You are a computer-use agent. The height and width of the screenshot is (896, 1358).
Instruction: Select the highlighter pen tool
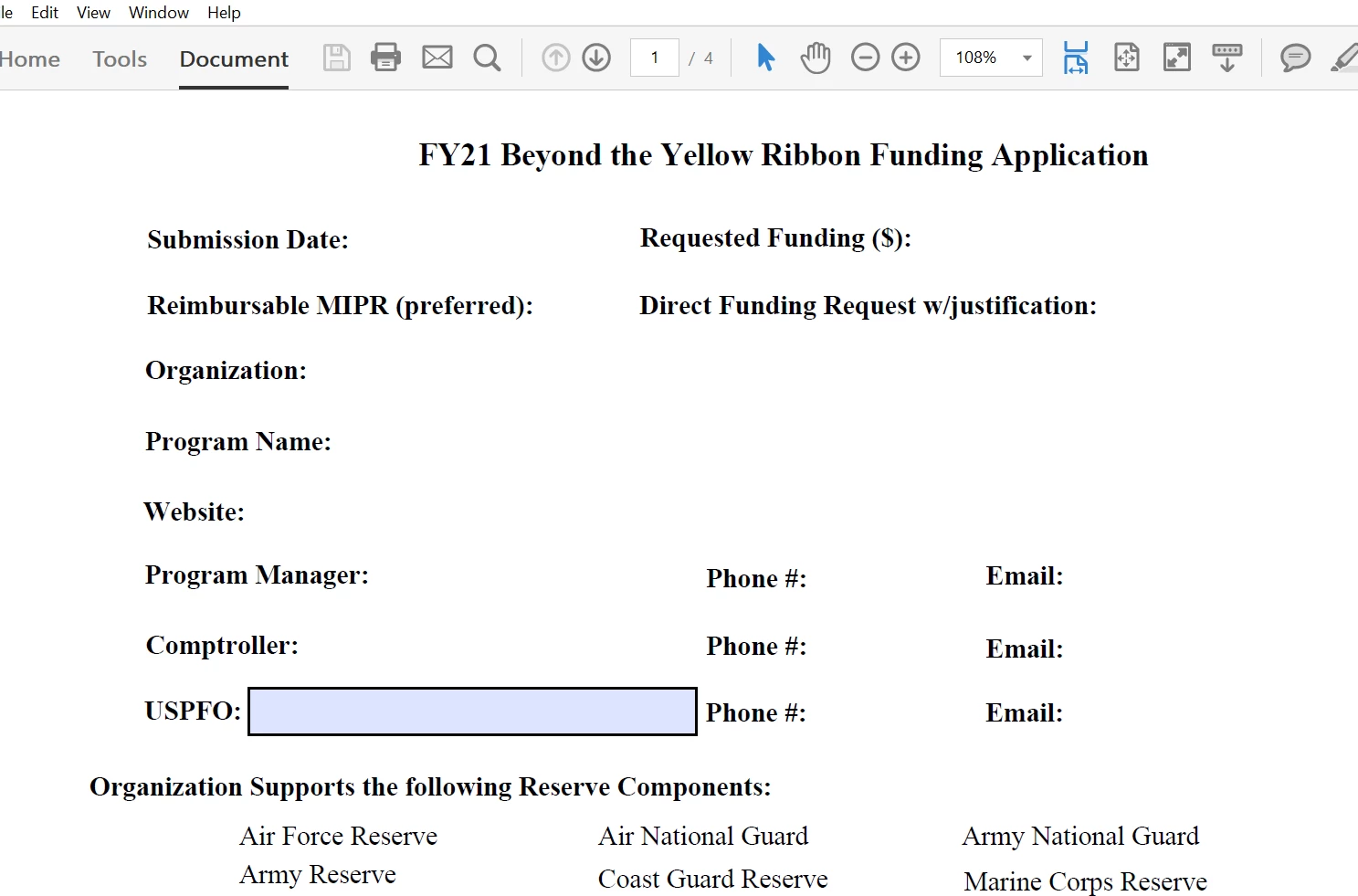1345,58
